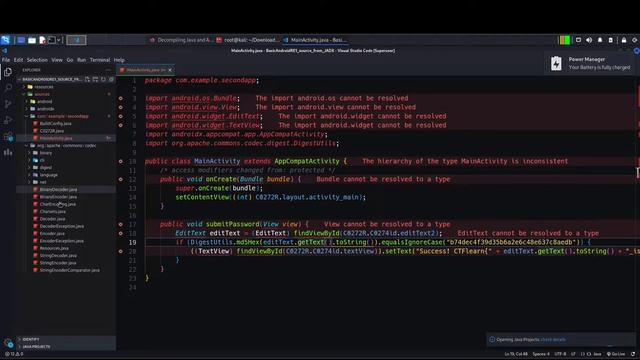640x360 pixels.
Task: Click New File icon in explorer header
Action: click(87, 79)
